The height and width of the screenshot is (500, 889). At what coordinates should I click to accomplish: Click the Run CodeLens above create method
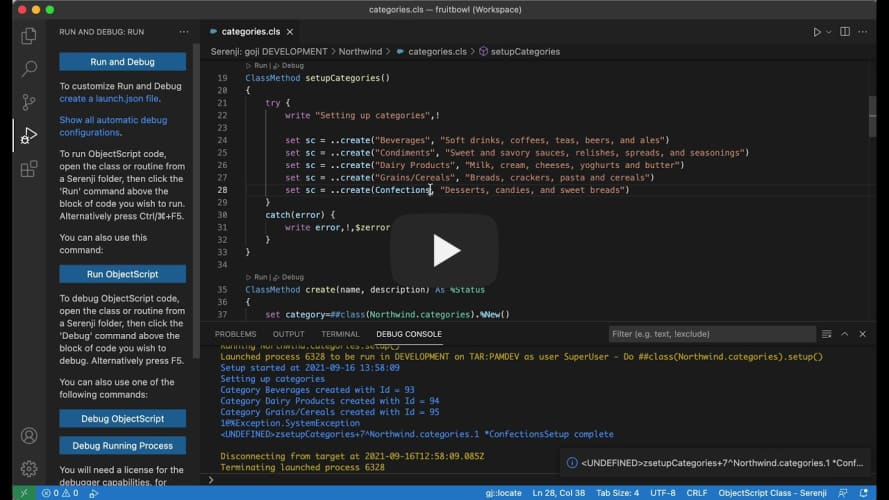(260, 277)
